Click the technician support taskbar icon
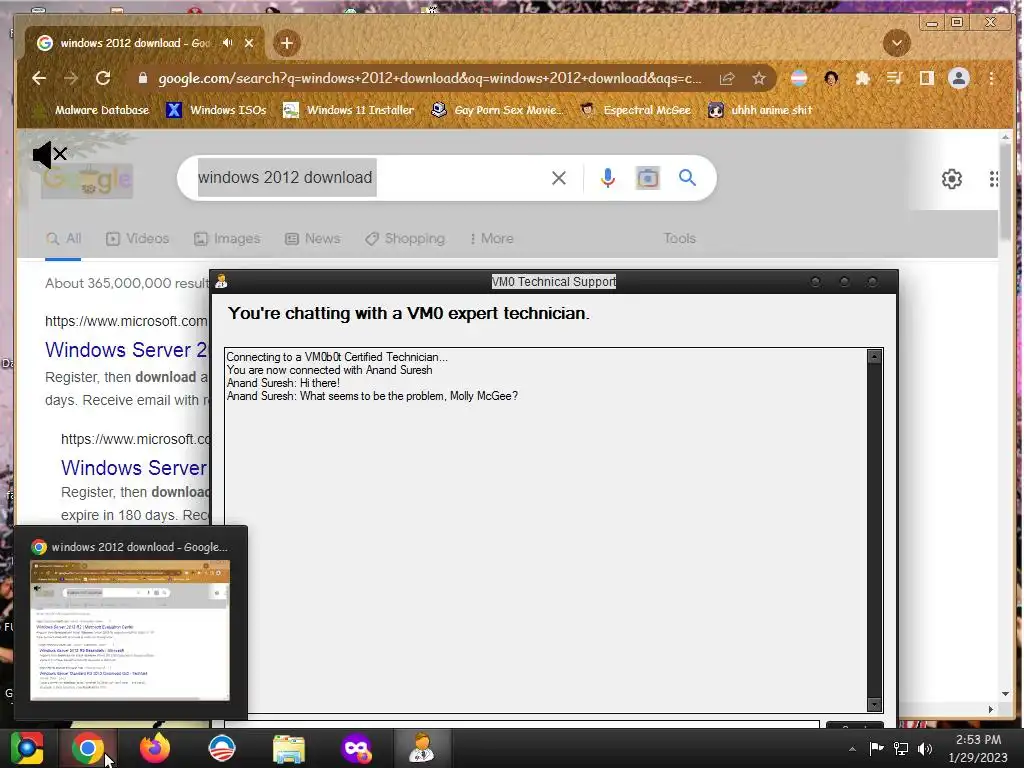 point(422,748)
